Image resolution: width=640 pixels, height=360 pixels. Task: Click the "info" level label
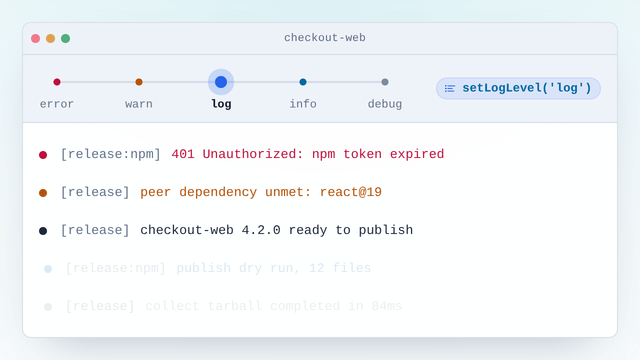point(303,104)
